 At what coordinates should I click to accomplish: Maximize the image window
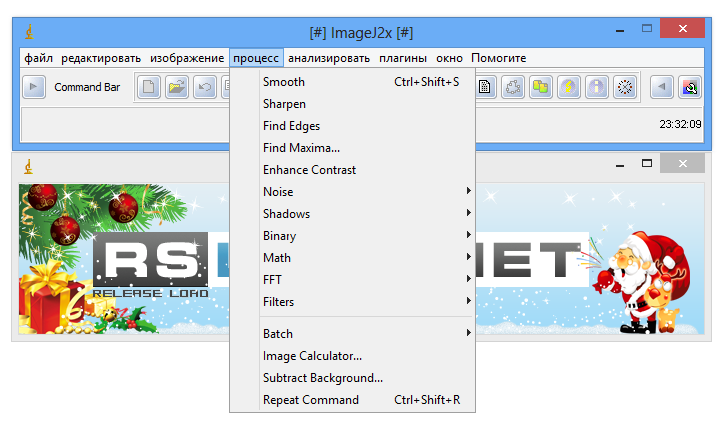(647, 163)
